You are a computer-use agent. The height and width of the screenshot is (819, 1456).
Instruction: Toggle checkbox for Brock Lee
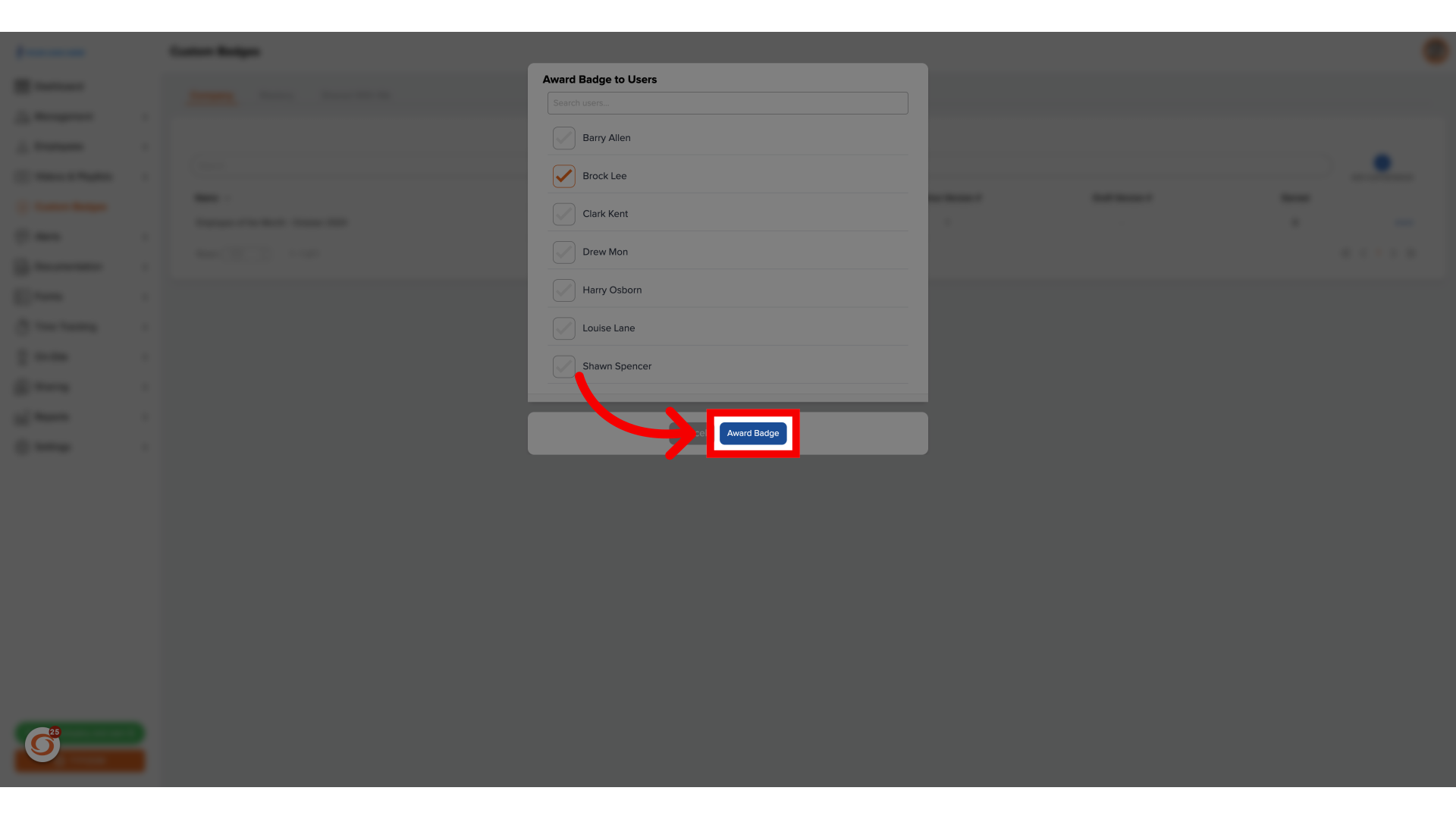point(563,176)
